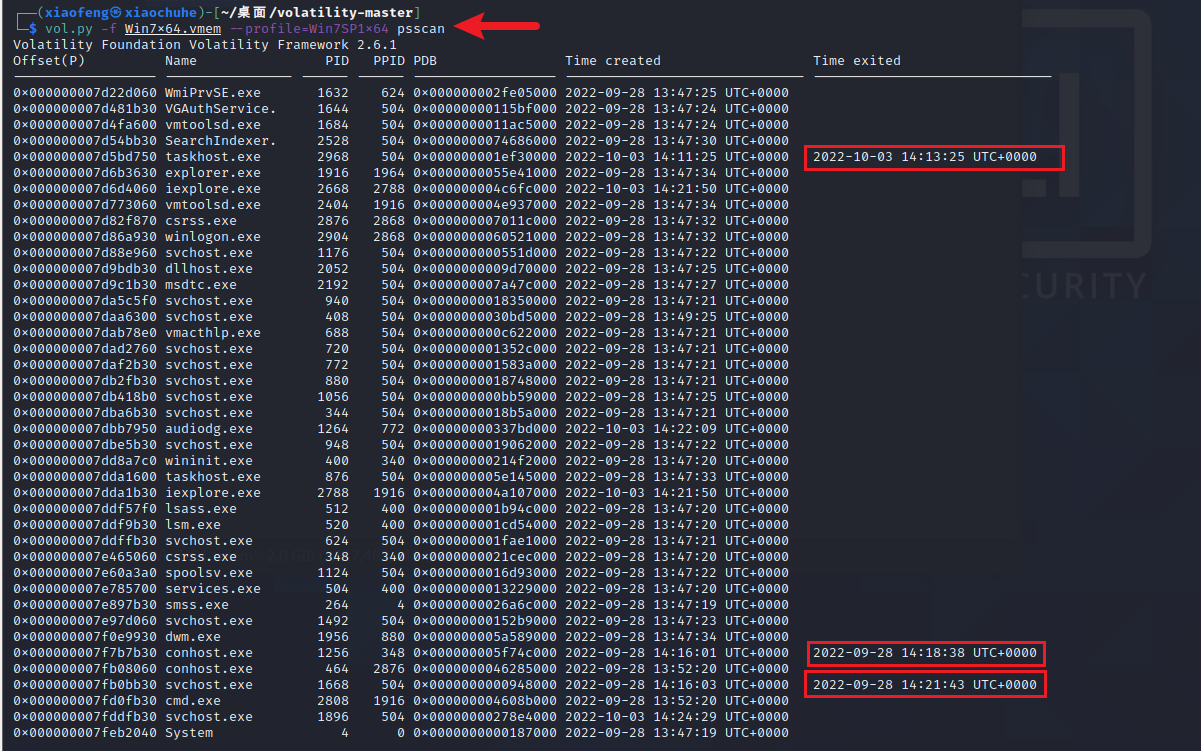Select the audiodg.exe process name

(x=209, y=429)
